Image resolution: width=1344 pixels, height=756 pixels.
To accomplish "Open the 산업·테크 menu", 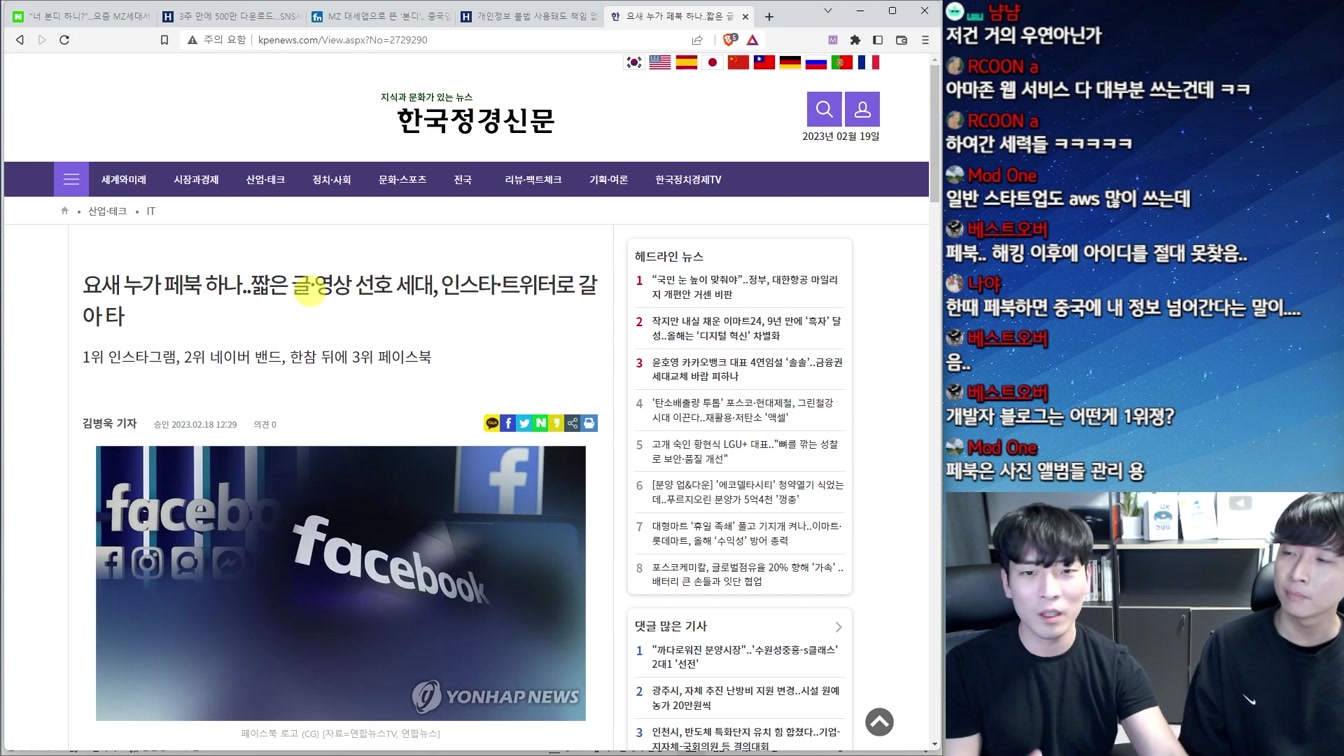I will [265, 180].
